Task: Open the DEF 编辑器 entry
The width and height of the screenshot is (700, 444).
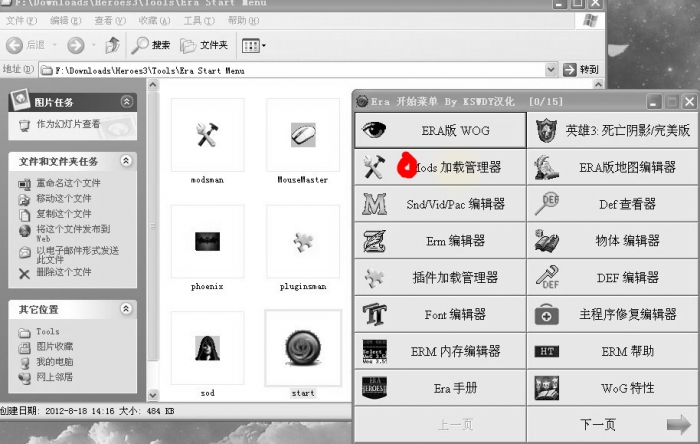Action: pyautogui.click(x=612, y=278)
